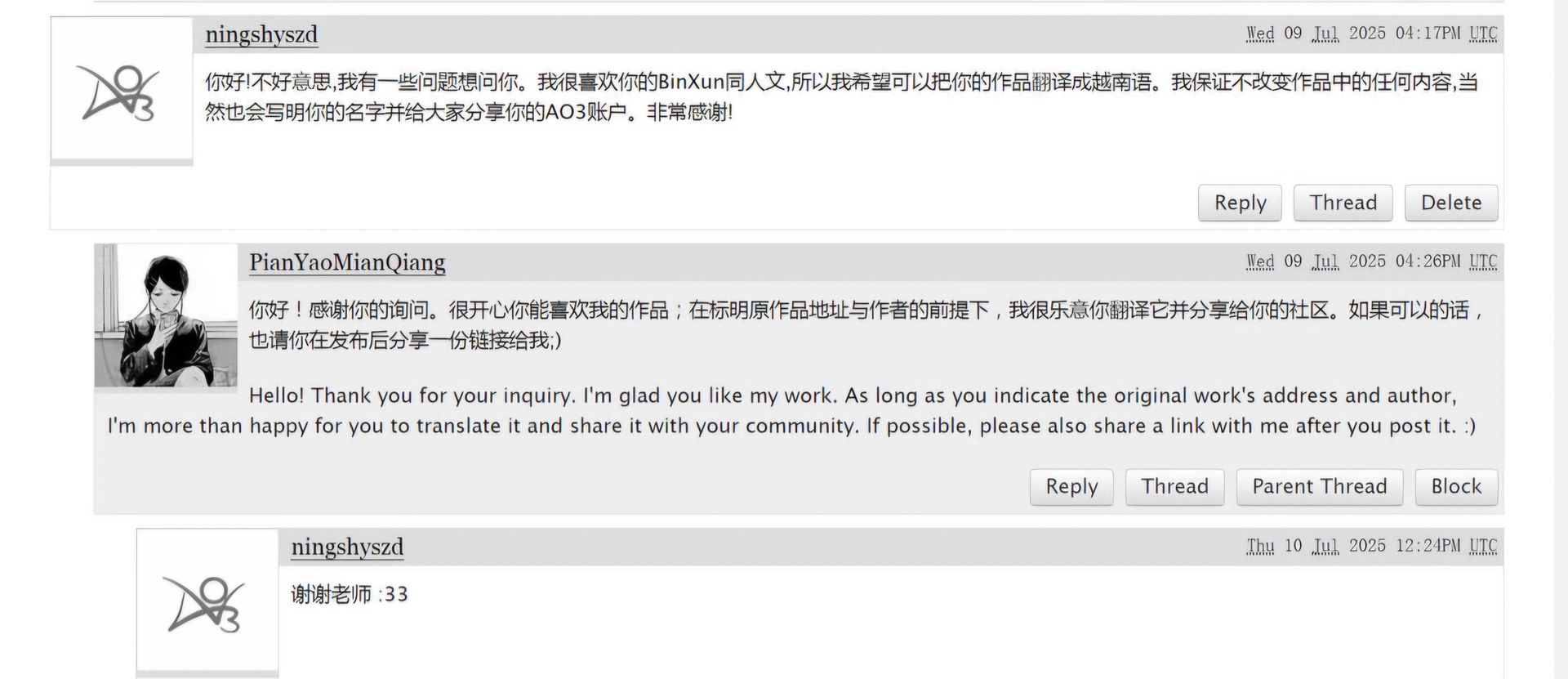Visit the PianYaoMianQiang username link
This screenshot has width=1568, height=679.
point(347,262)
